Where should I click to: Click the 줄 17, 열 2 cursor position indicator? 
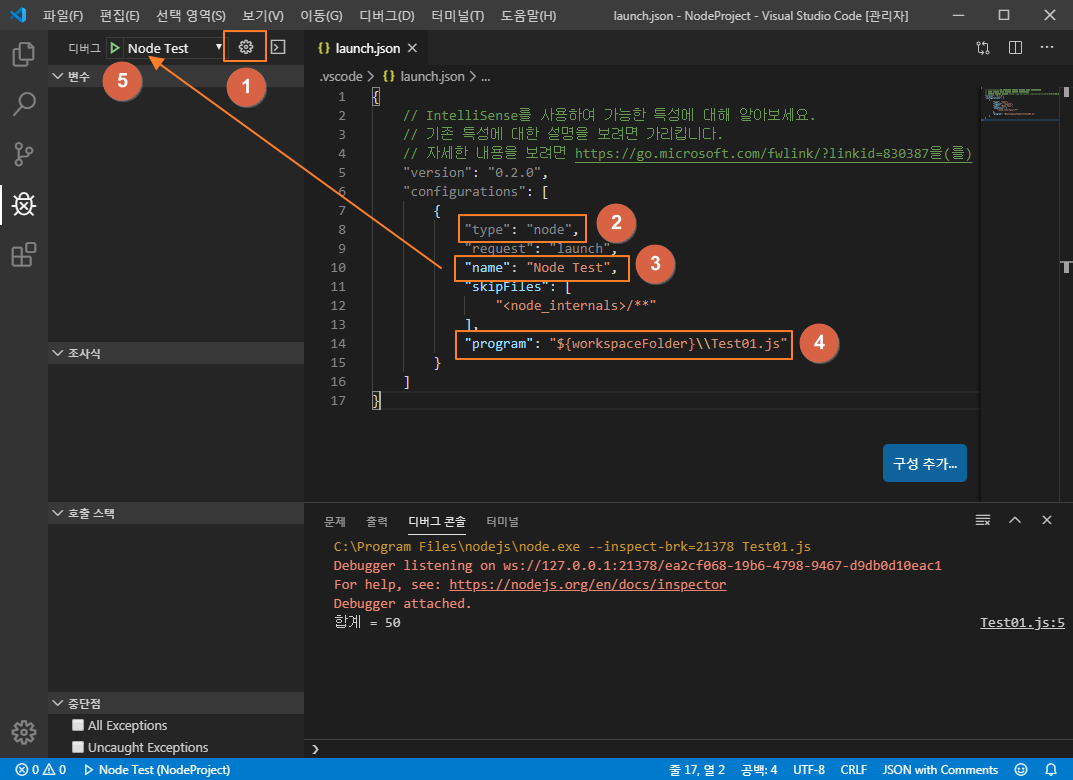coord(697,770)
